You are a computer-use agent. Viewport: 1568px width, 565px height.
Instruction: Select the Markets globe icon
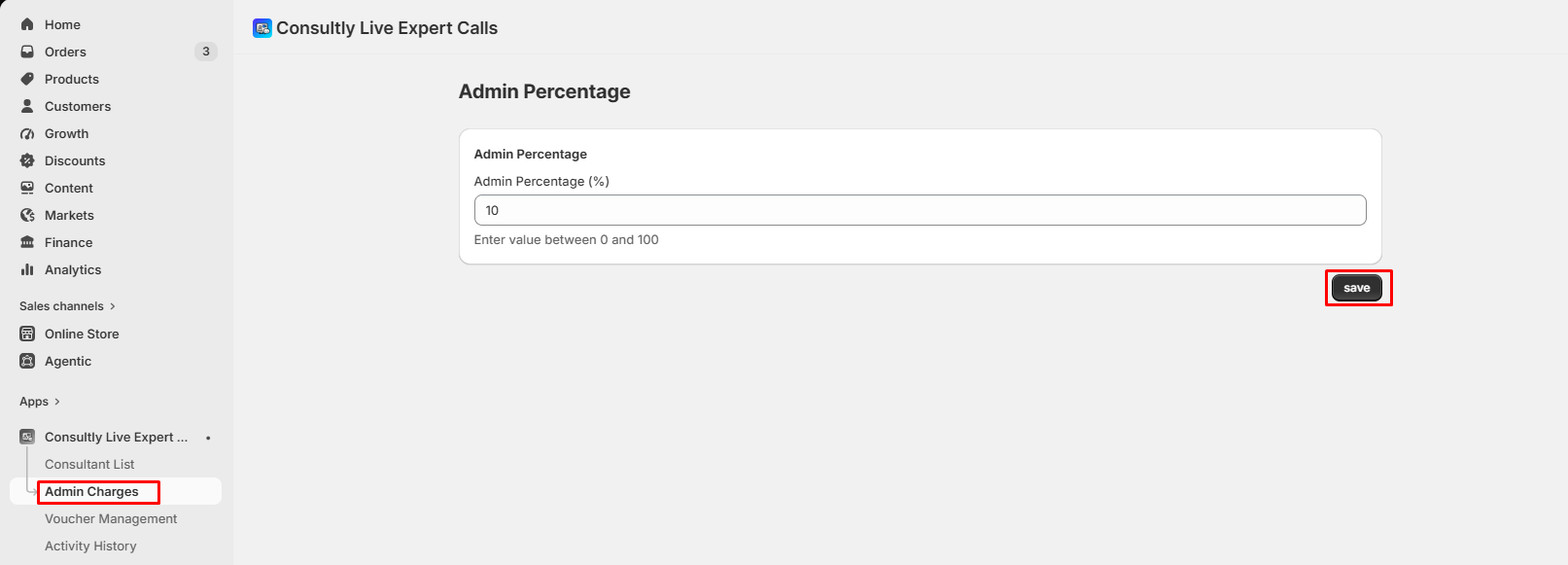point(27,215)
